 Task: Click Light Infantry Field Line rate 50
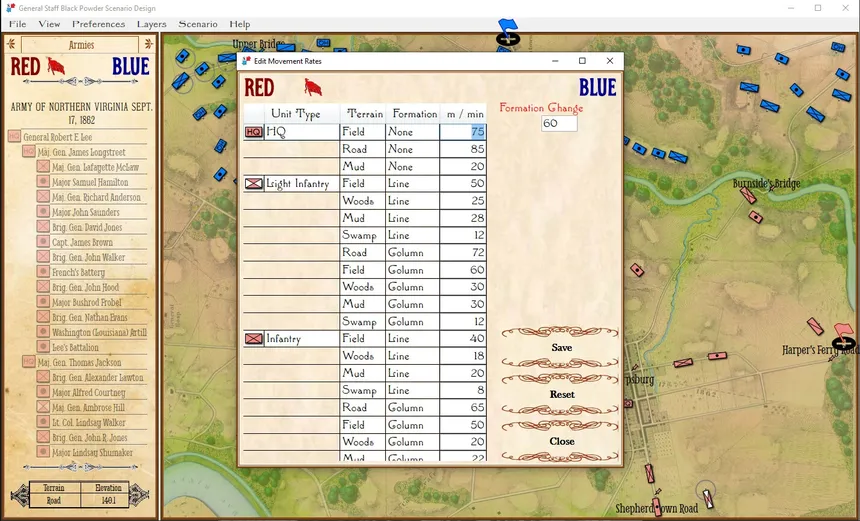(x=462, y=183)
